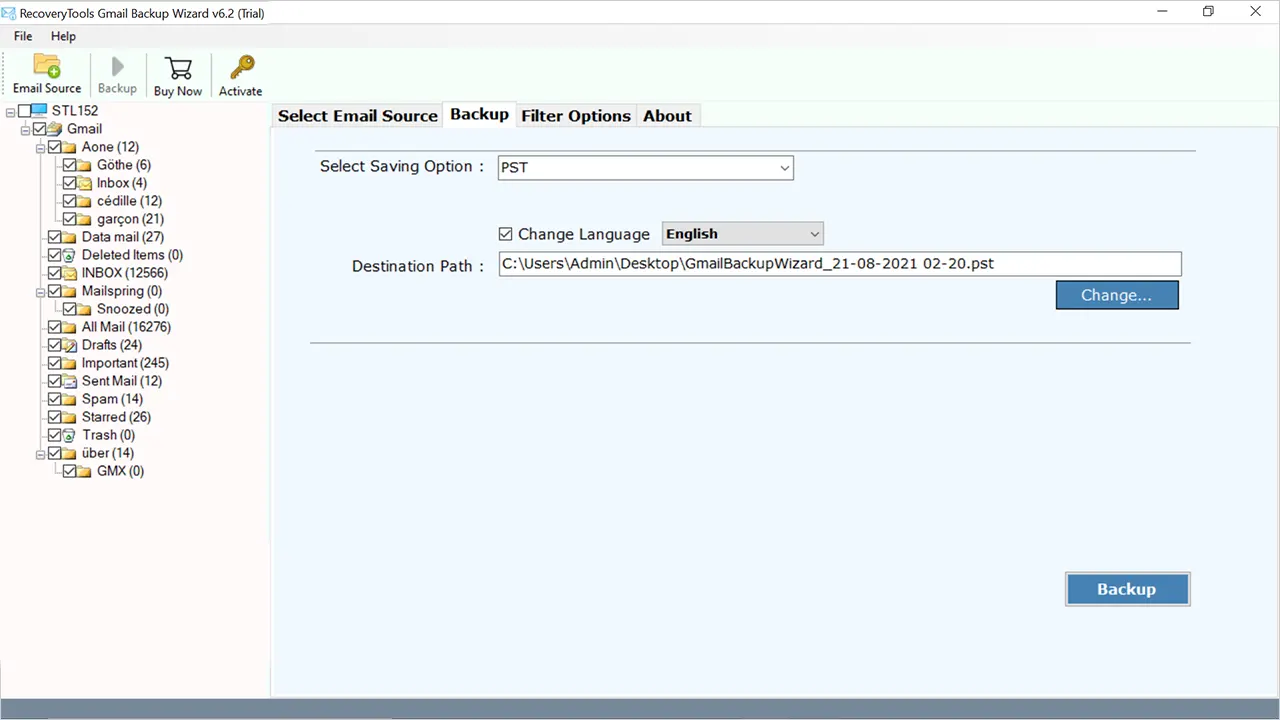Screen dimensions: 1280x720
Task: Select the Deleted Items folder icon
Action: (x=70, y=255)
